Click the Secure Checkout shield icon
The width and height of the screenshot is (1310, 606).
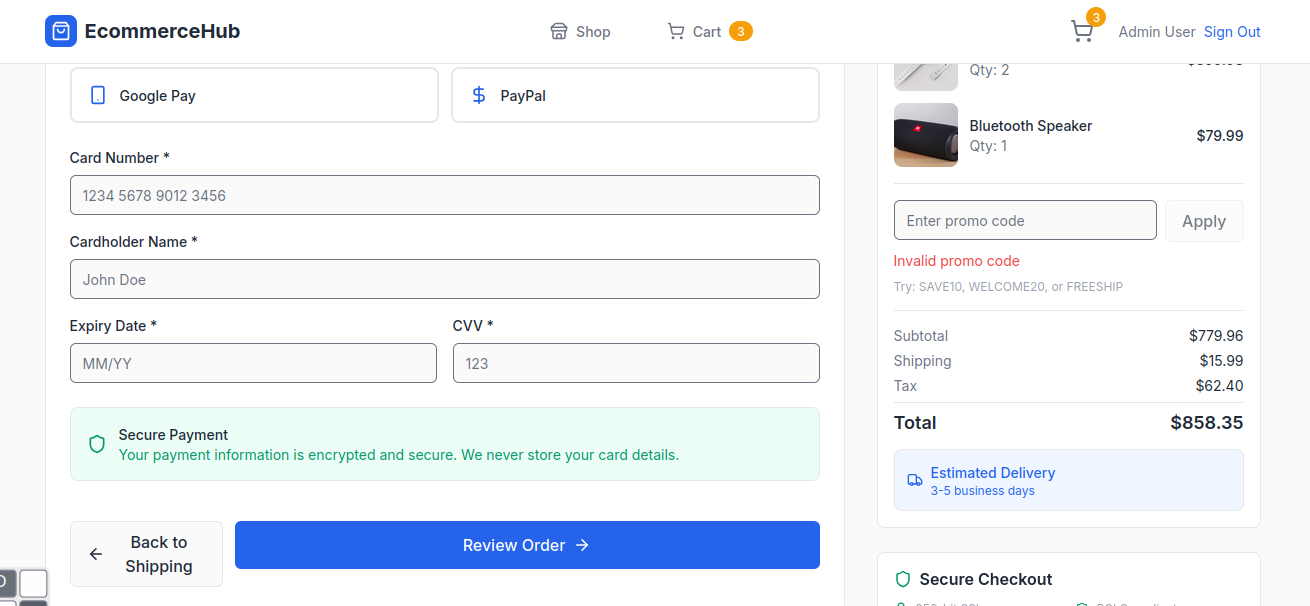point(903,579)
